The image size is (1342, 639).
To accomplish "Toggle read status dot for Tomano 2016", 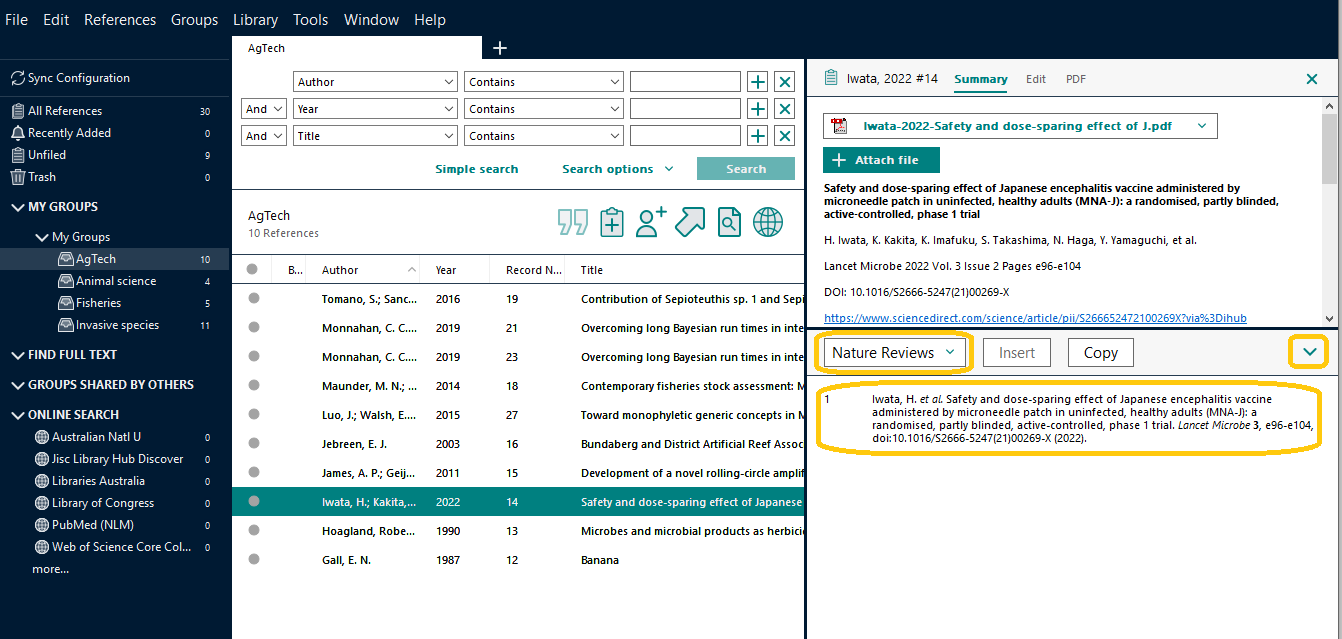I will click(254, 299).
